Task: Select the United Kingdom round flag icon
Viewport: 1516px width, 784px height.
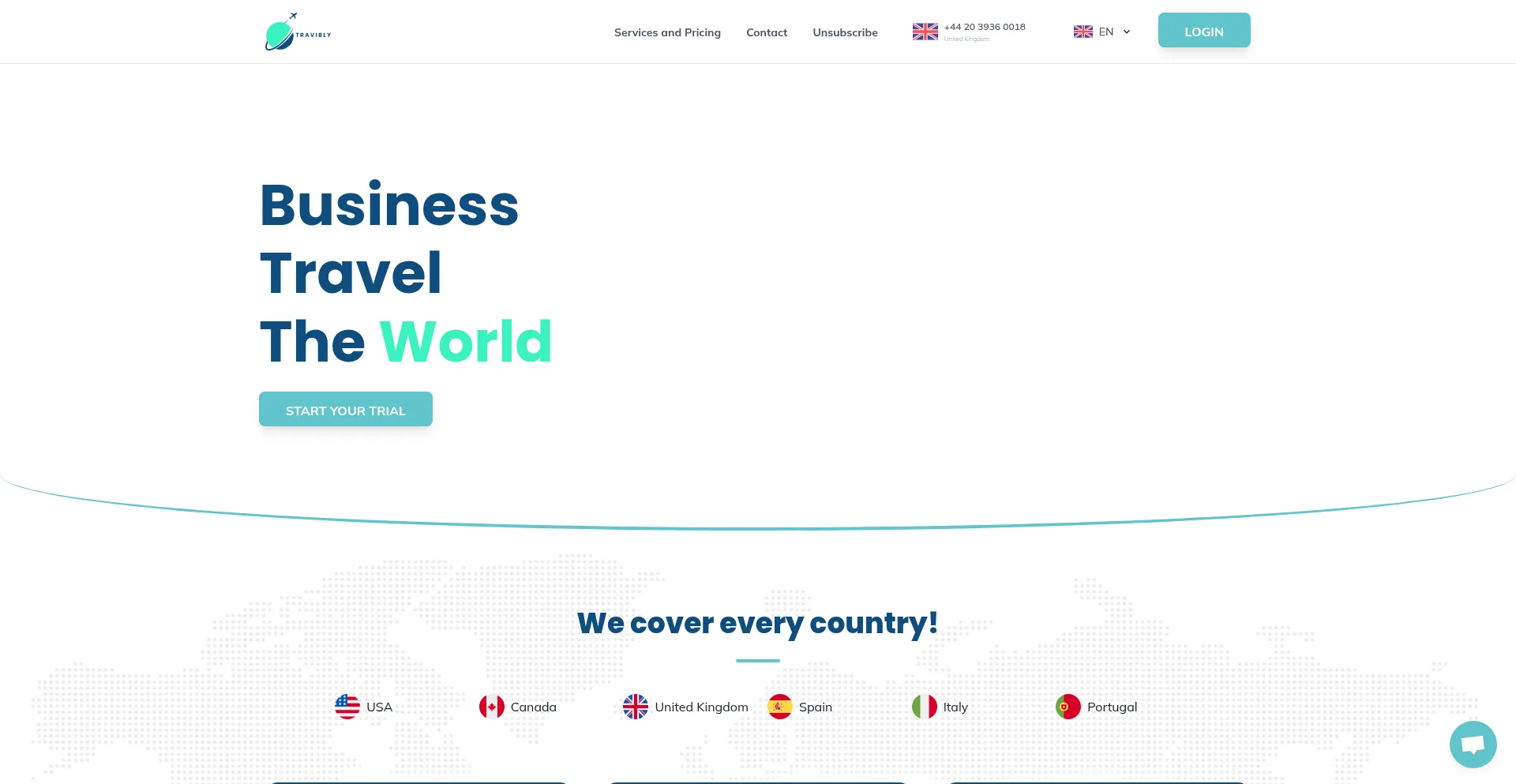Action: 636,707
